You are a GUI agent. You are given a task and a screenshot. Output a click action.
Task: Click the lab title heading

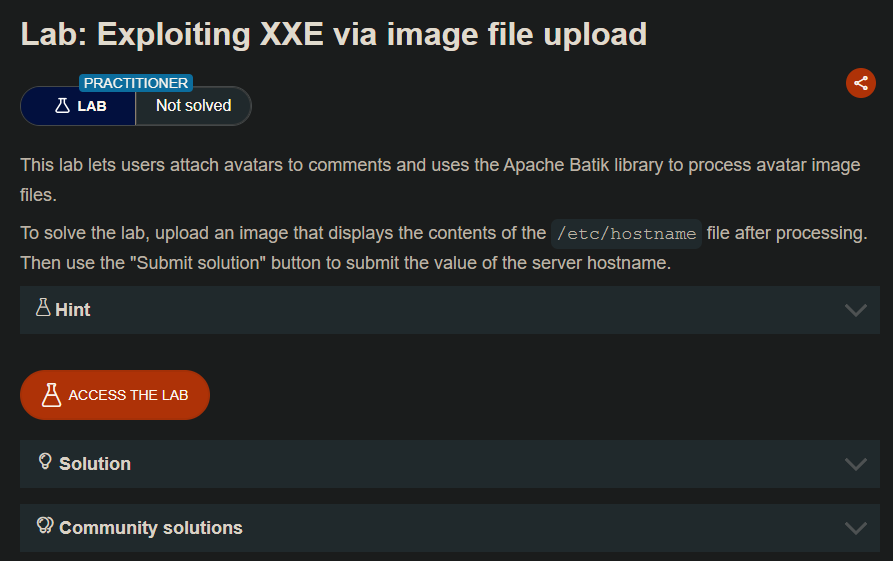coord(334,34)
